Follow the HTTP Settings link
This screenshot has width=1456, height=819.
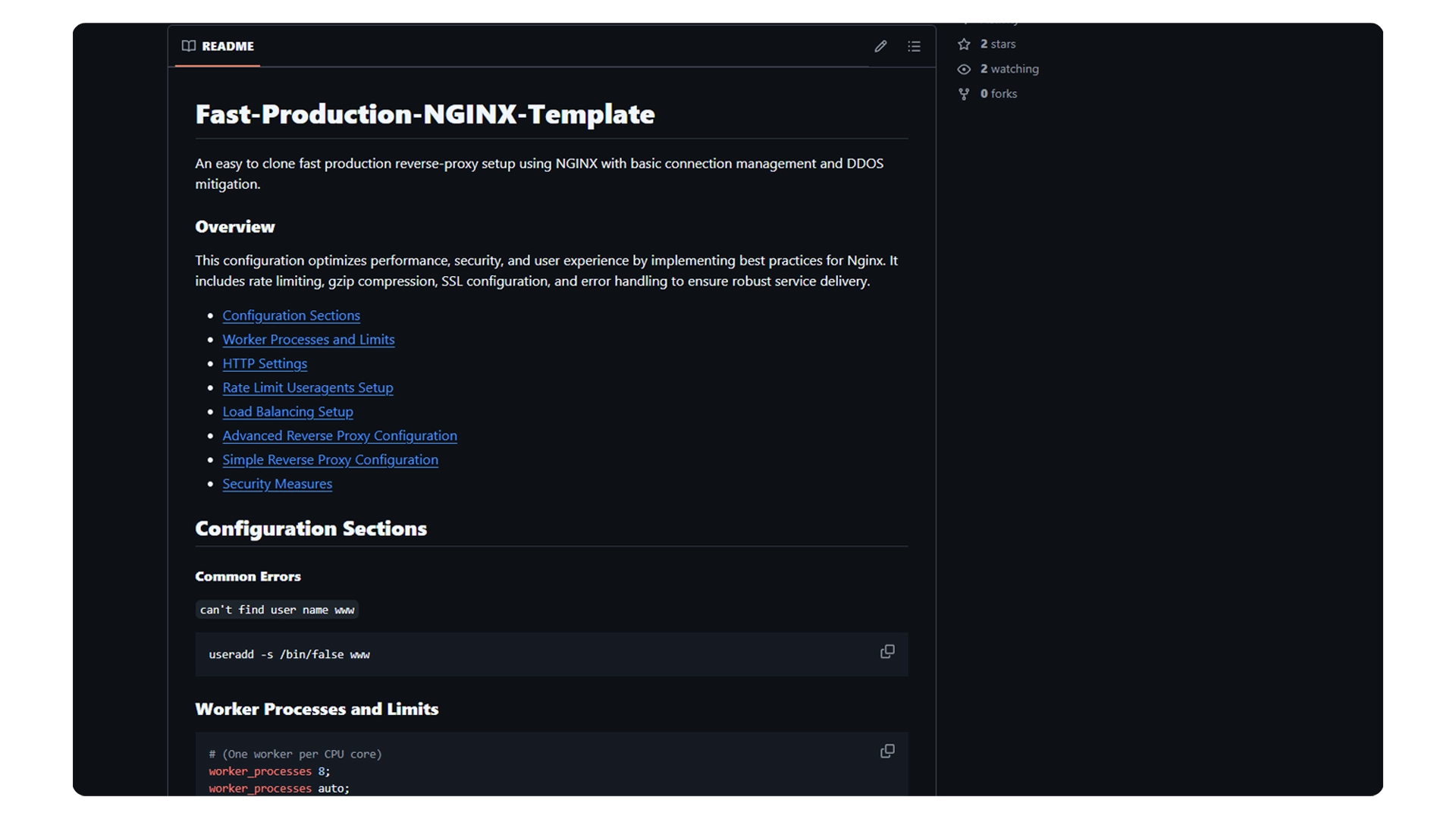click(x=265, y=364)
